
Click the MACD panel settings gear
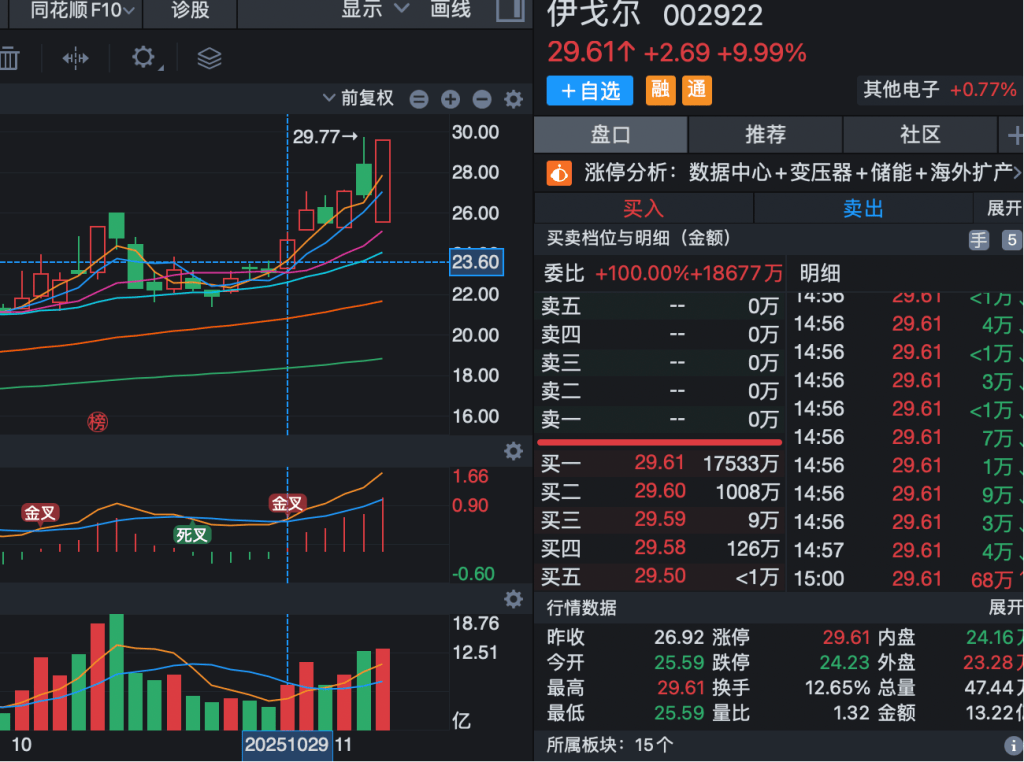(513, 452)
